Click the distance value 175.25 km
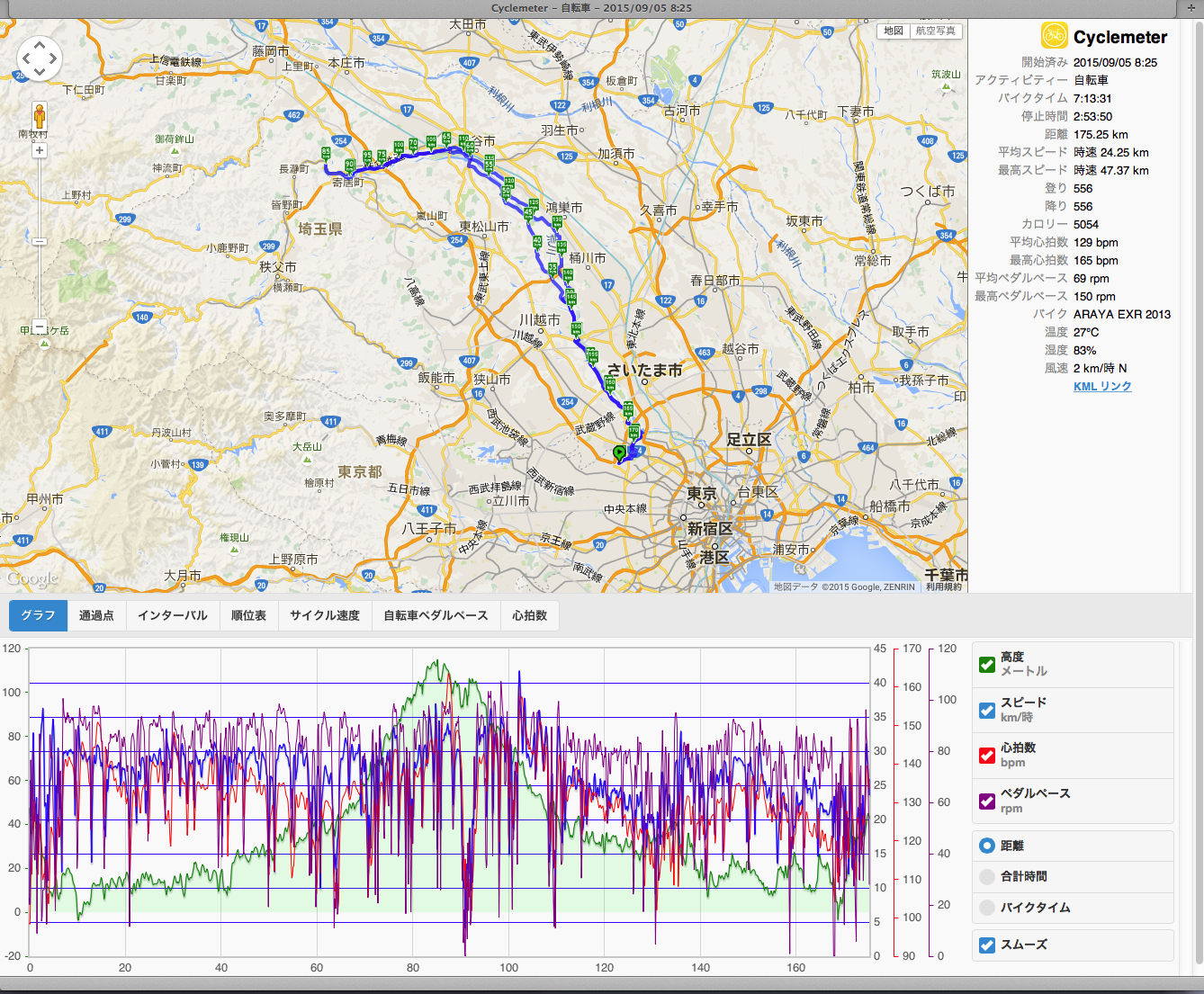 pyautogui.click(x=1101, y=134)
